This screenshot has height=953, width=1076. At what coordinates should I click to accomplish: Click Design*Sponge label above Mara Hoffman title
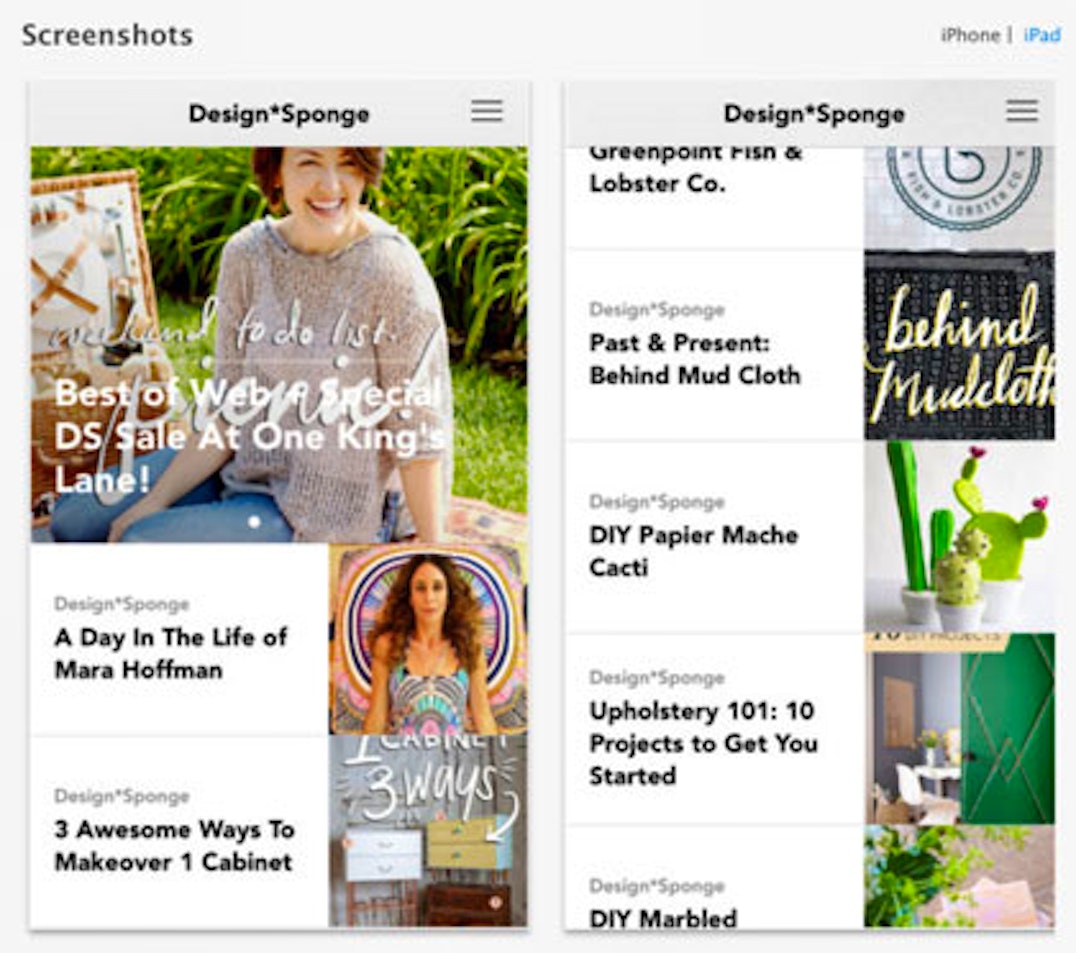point(121,604)
